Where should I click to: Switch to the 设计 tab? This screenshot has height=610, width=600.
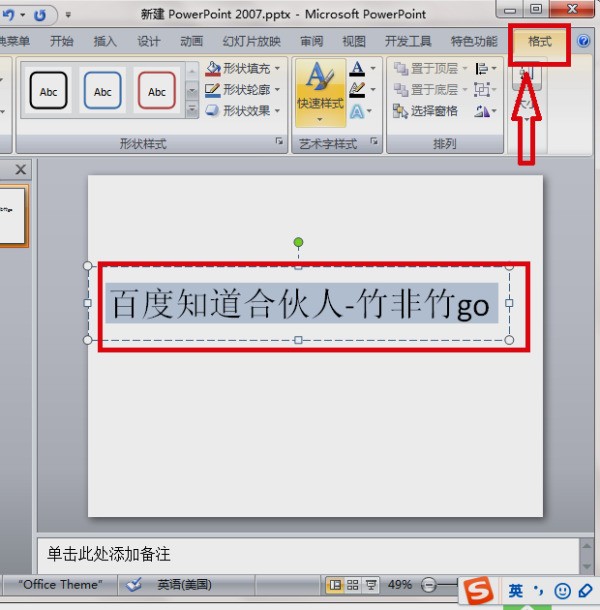pyautogui.click(x=149, y=41)
